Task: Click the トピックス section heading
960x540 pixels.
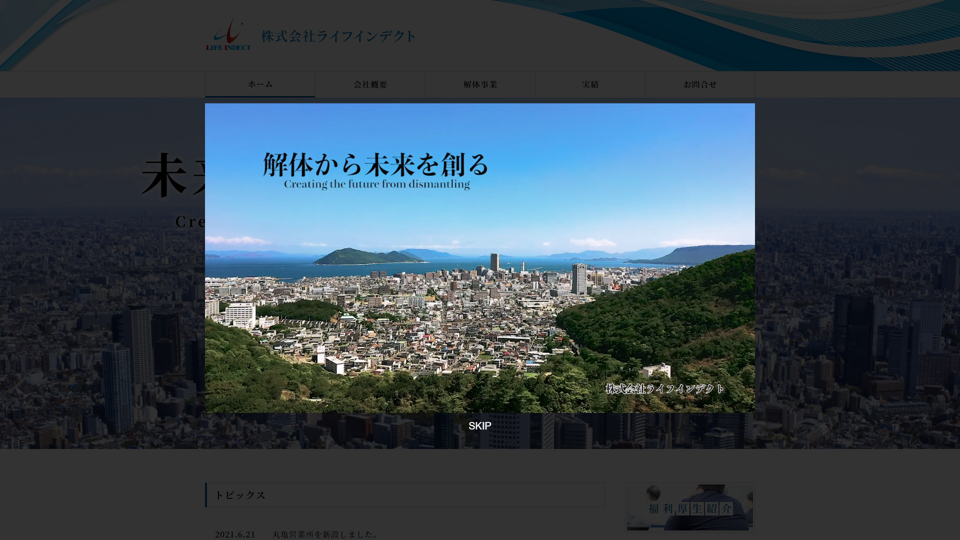Action: 241,495
